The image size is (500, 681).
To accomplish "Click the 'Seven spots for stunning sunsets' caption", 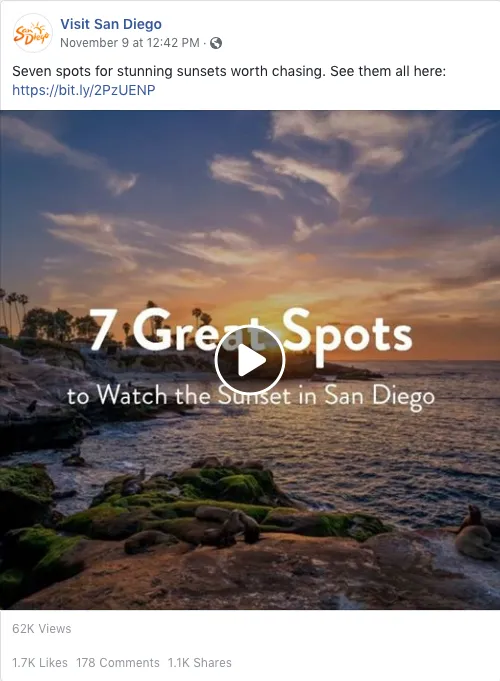I will pos(229,71).
